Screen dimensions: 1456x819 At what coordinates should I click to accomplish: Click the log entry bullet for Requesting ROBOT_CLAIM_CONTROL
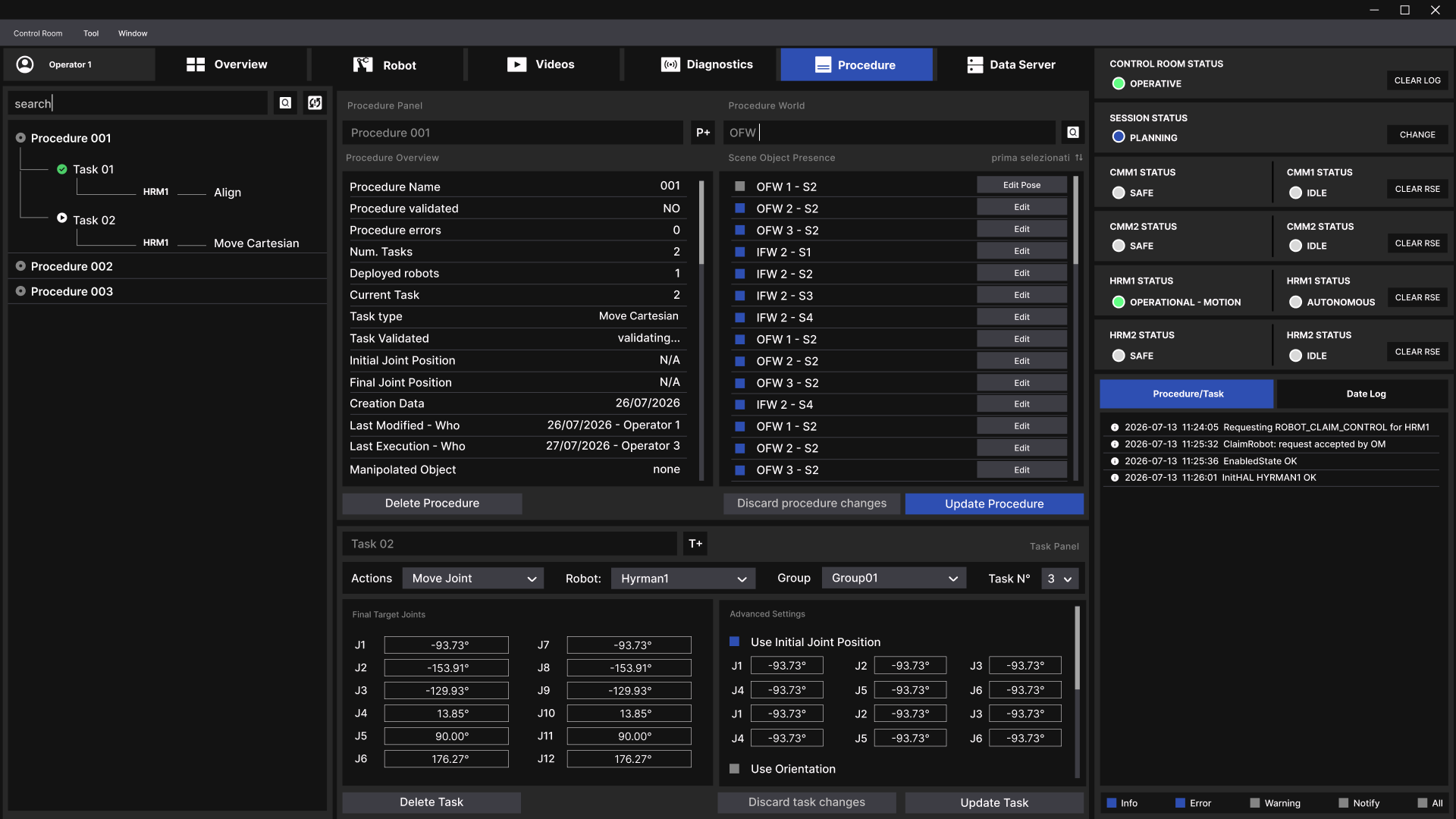pos(1115,428)
